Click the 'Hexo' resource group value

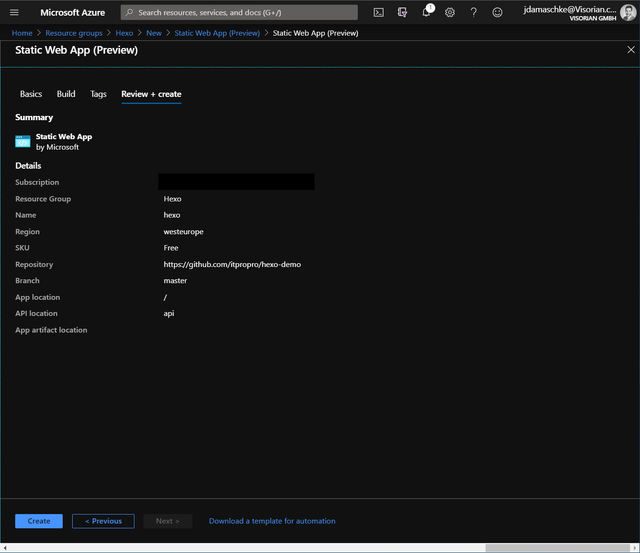(x=172, y=199)
